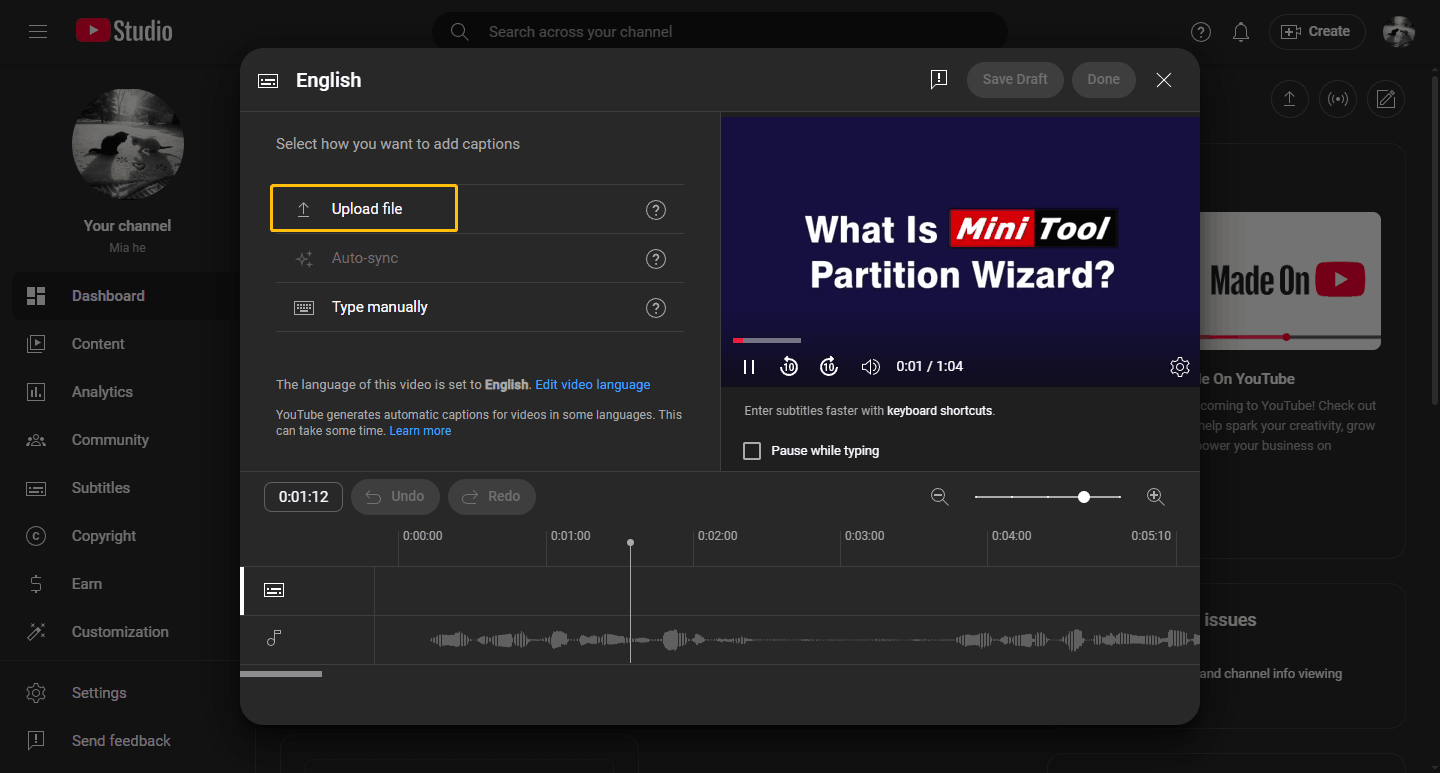Click the timeline playhead marker
The image size is (1440, 773).
[630, 543]
